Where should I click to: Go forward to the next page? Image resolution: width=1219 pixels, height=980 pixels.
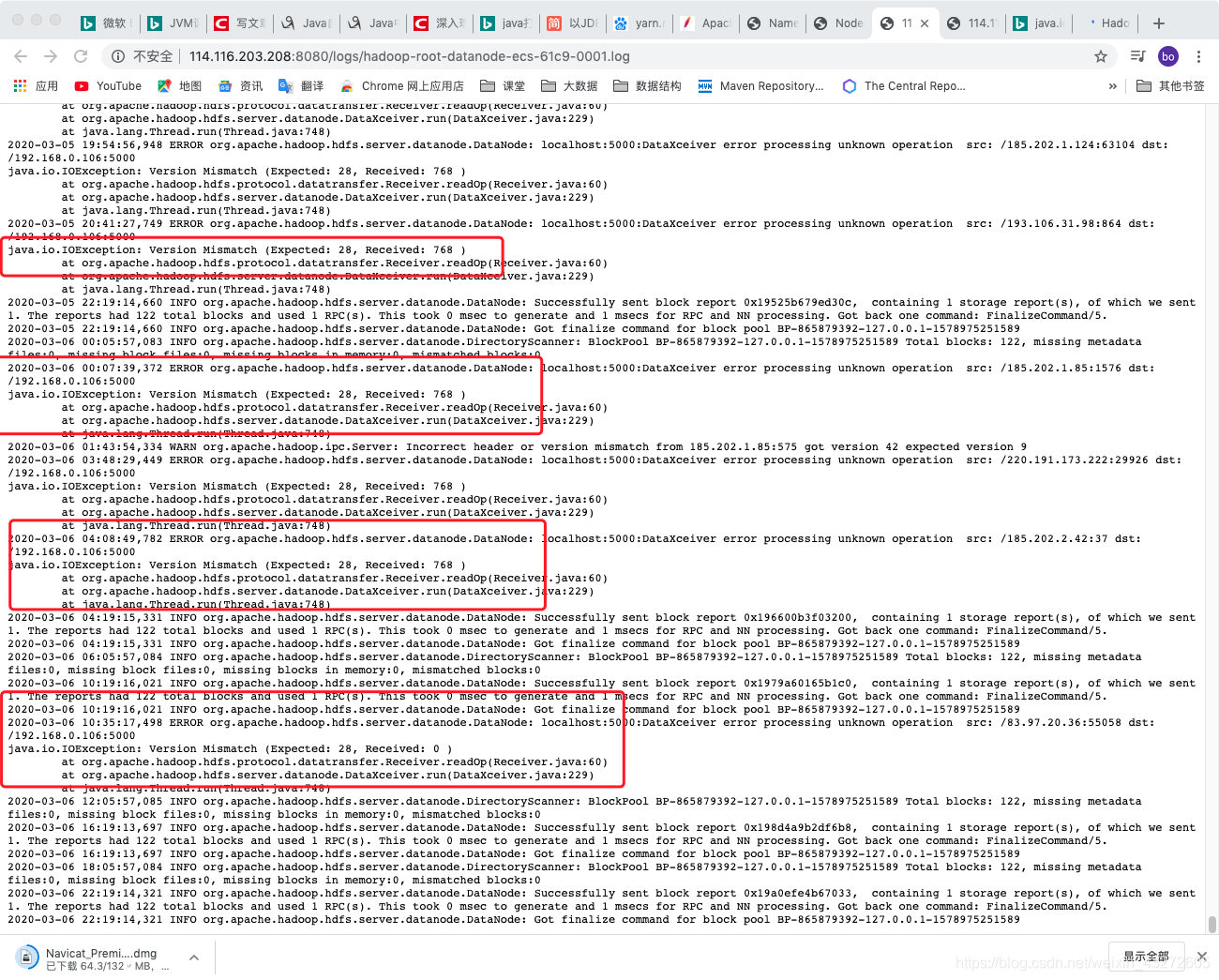coord(51,56)
